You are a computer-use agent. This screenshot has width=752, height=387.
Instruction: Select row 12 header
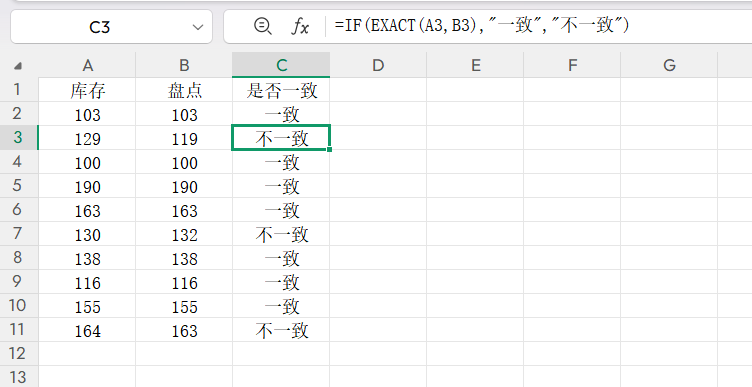click(x=19, y=353)
